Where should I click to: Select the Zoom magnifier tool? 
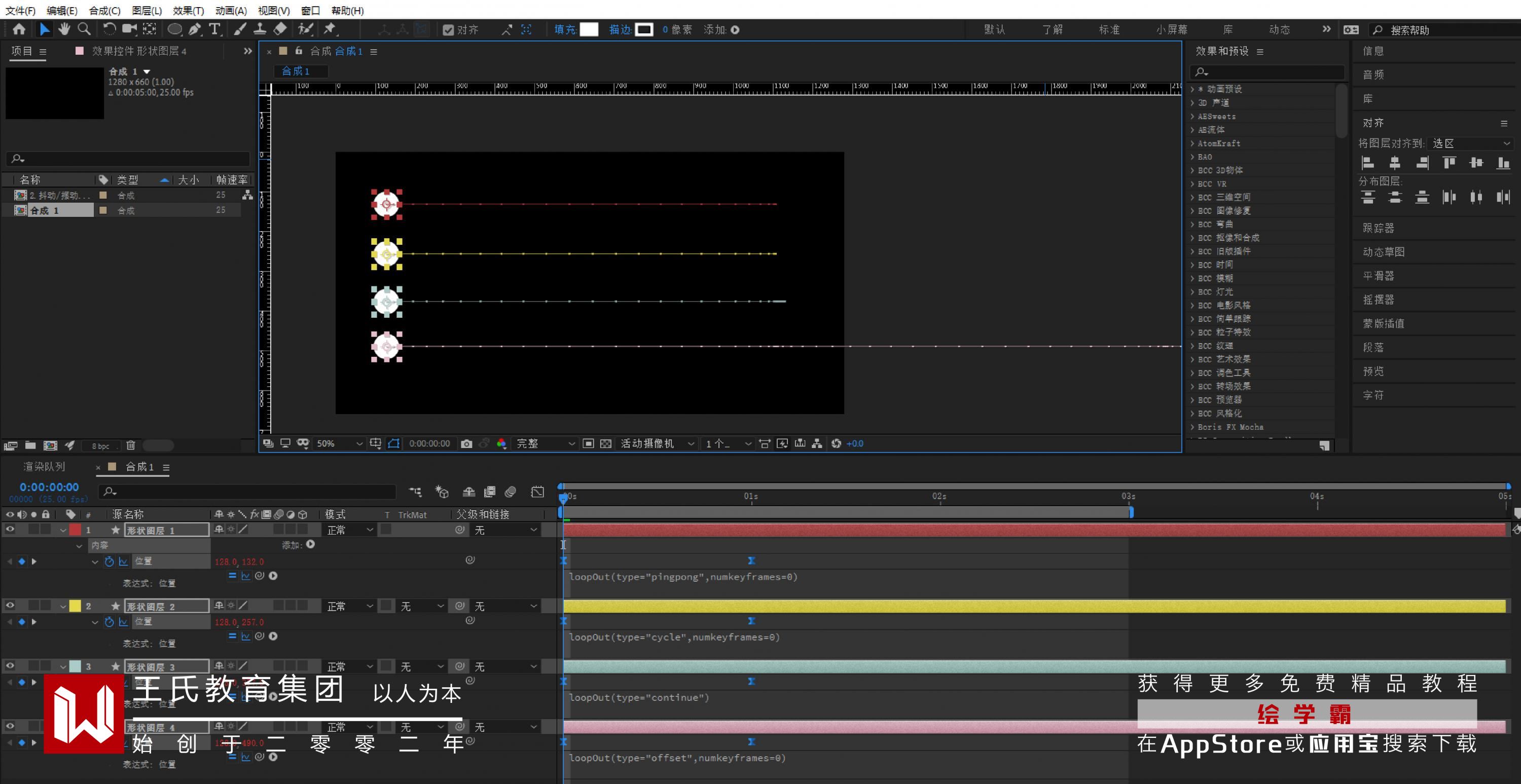pos(84,29)
